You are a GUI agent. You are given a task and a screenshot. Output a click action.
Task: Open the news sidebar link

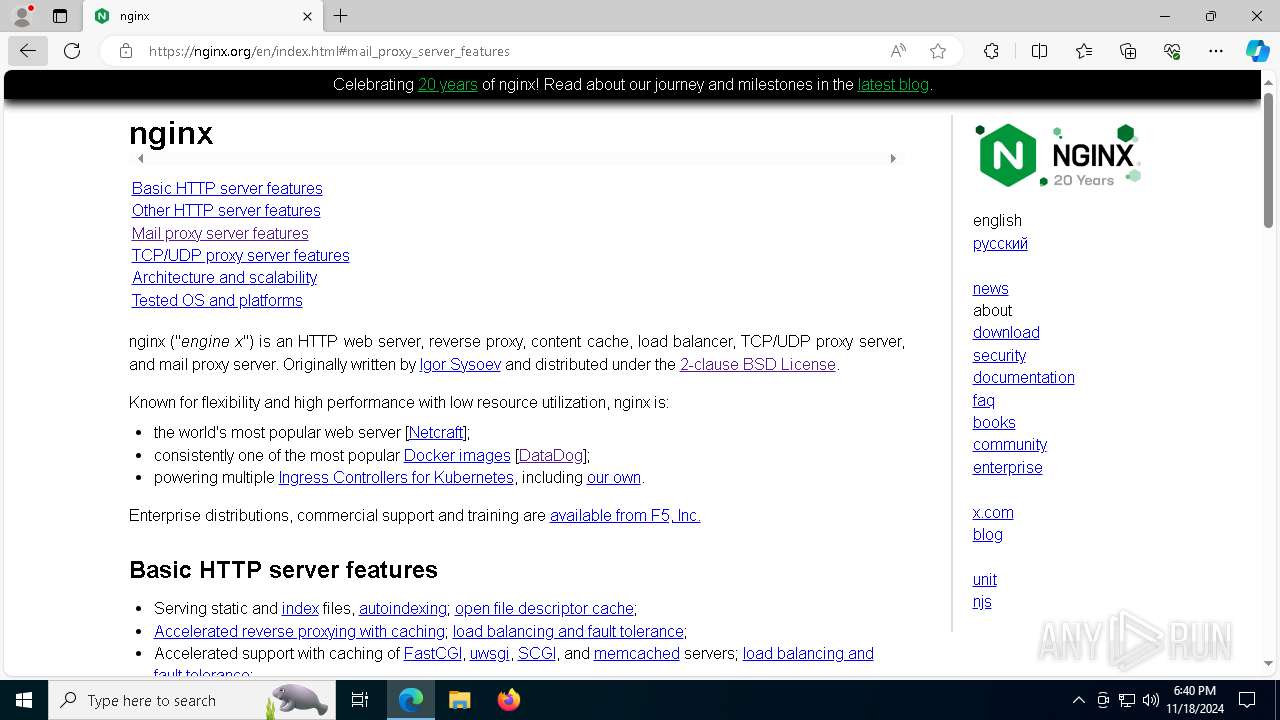coord(991,288)
